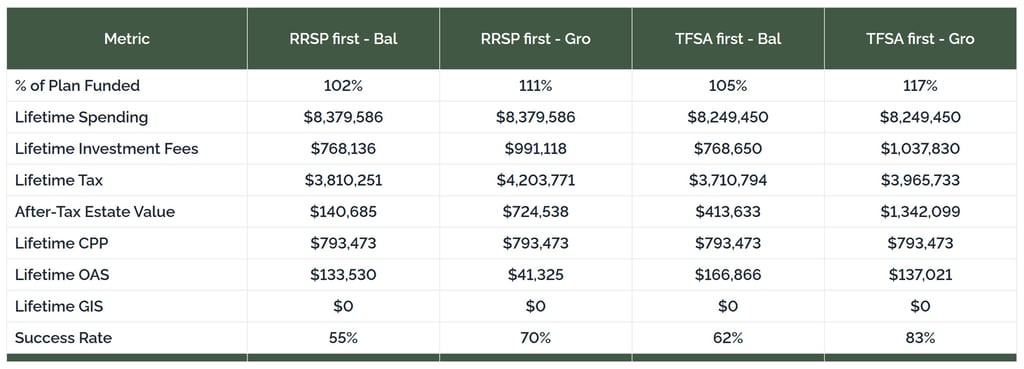This screenshot has width=1024, height=369.
Task: Select the $768,136 investment fees cell
Action: pos(343,148)
